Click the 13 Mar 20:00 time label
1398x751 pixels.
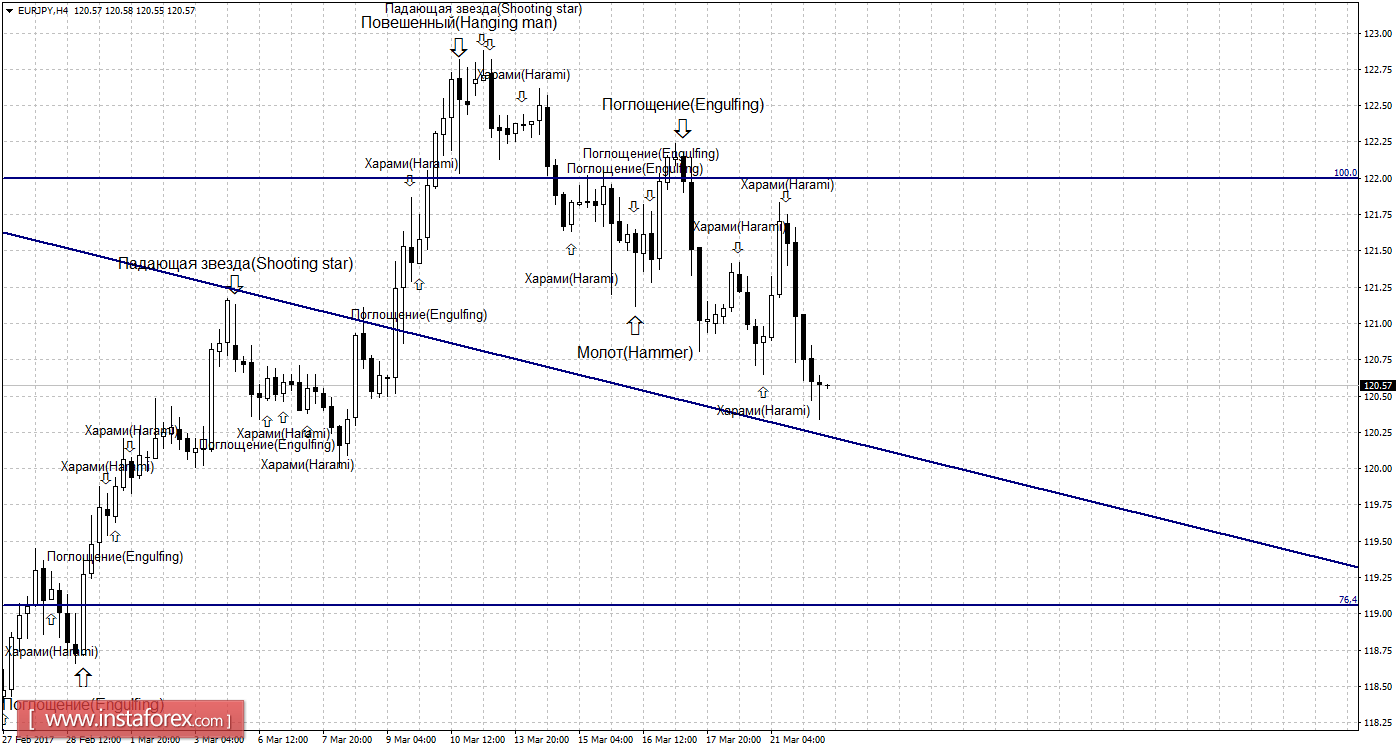[x=541, y=741]
